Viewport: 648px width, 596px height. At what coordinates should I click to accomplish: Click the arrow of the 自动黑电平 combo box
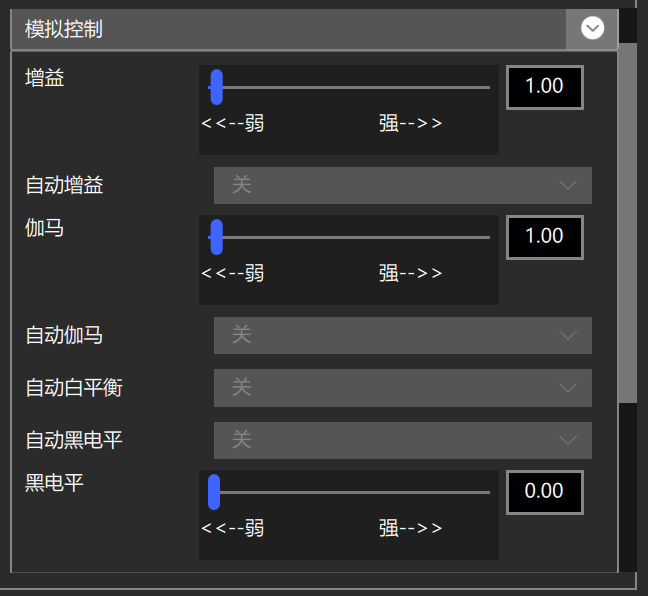(568, 439)
